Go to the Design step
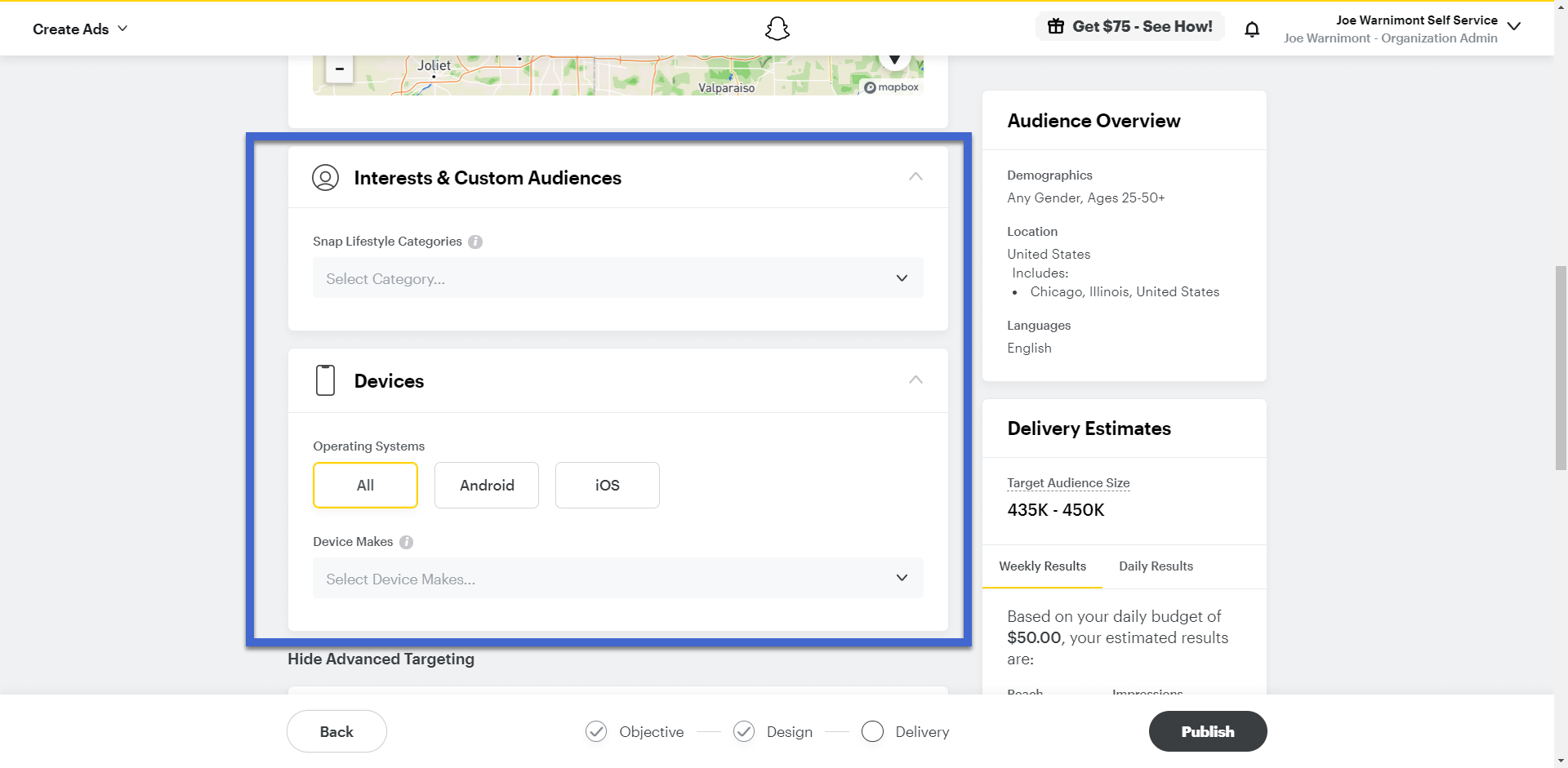 coord(773,731)
